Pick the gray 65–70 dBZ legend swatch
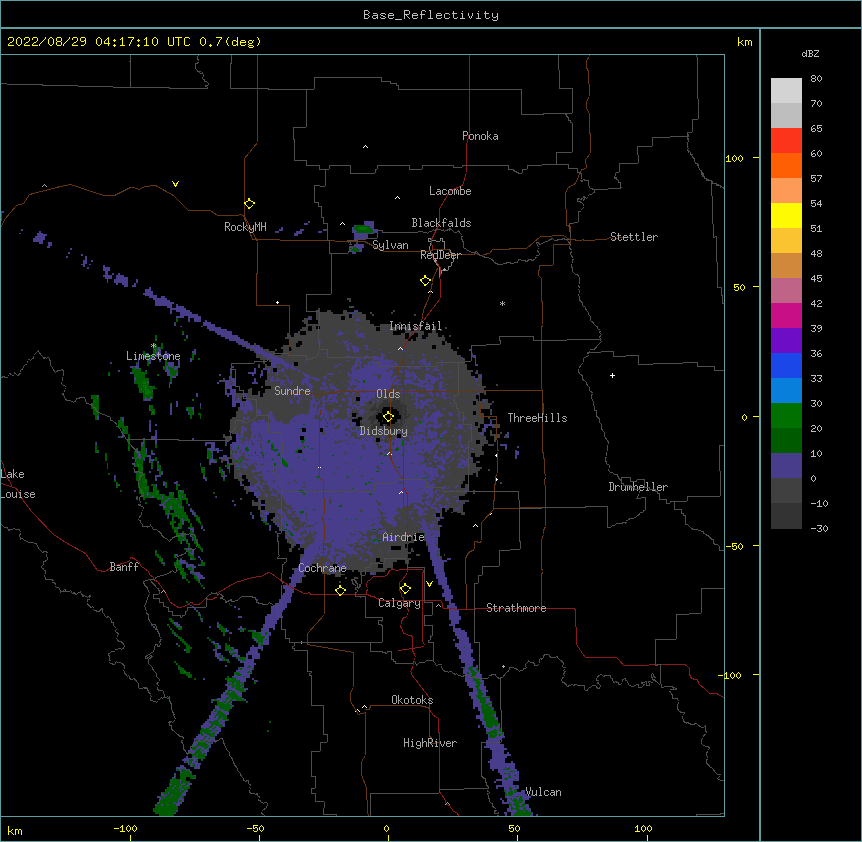The height and width of the screenshot is (842, 862). click(786, 115)
